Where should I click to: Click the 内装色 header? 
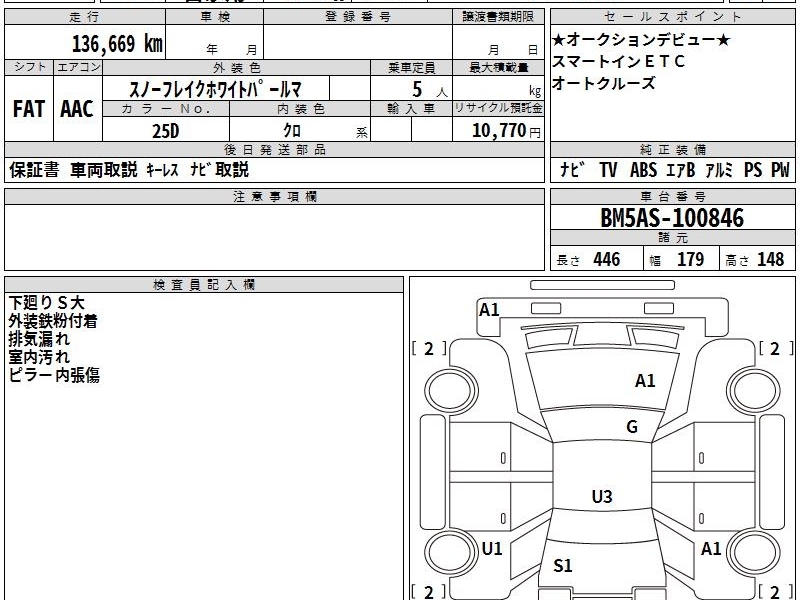click(301, 109)
